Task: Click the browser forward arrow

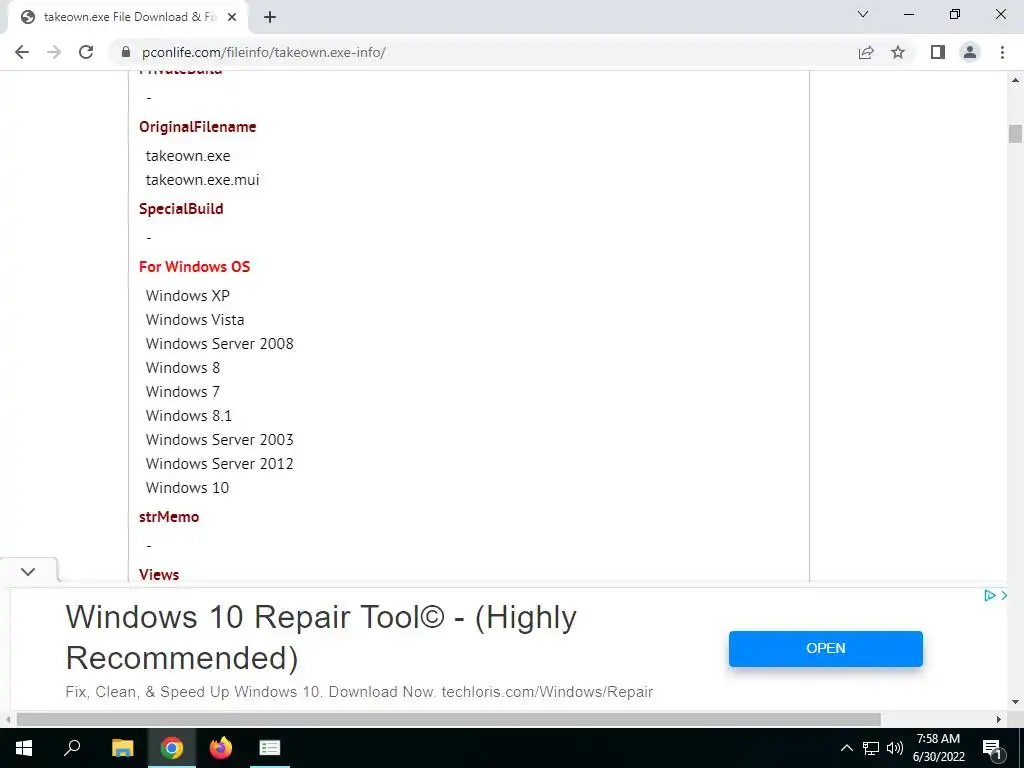Action: click(54, 52)
